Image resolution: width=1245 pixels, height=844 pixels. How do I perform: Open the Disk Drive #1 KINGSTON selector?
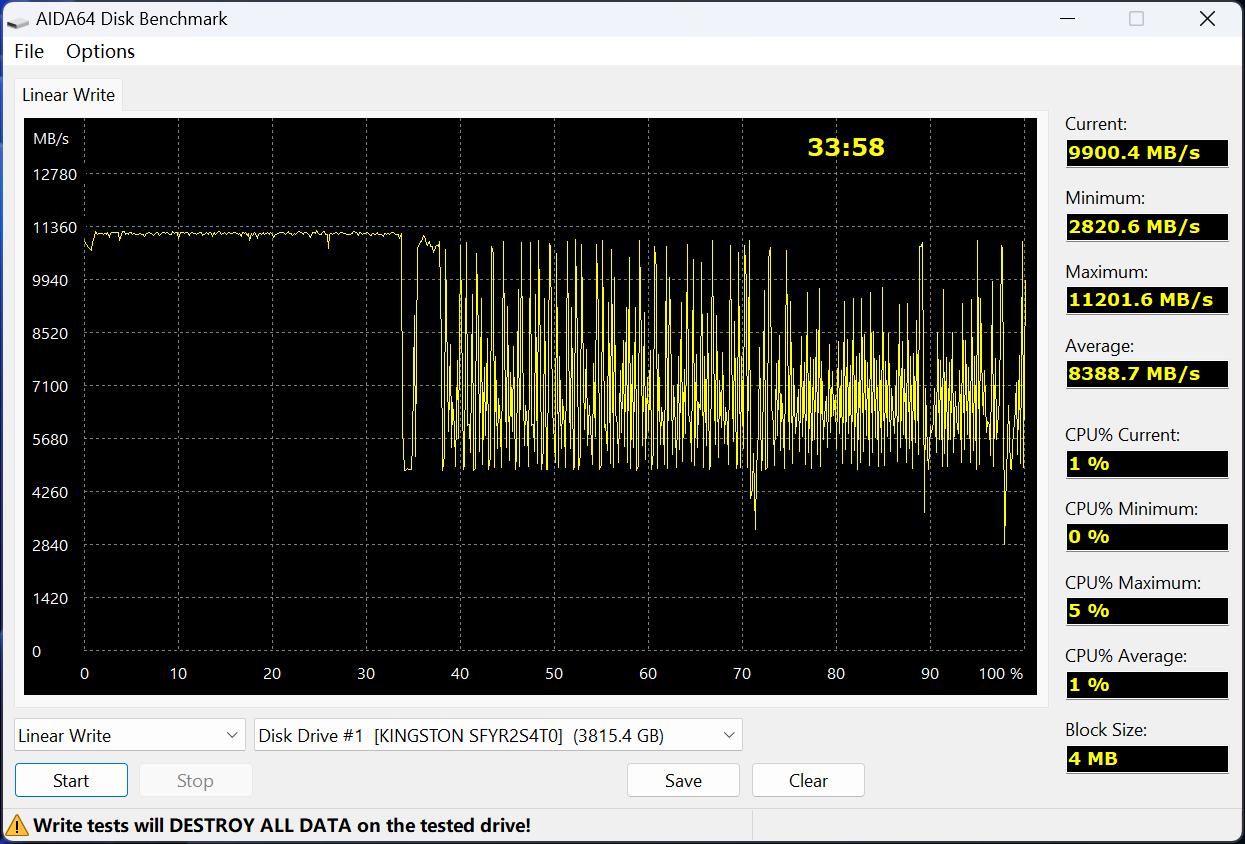498,736
